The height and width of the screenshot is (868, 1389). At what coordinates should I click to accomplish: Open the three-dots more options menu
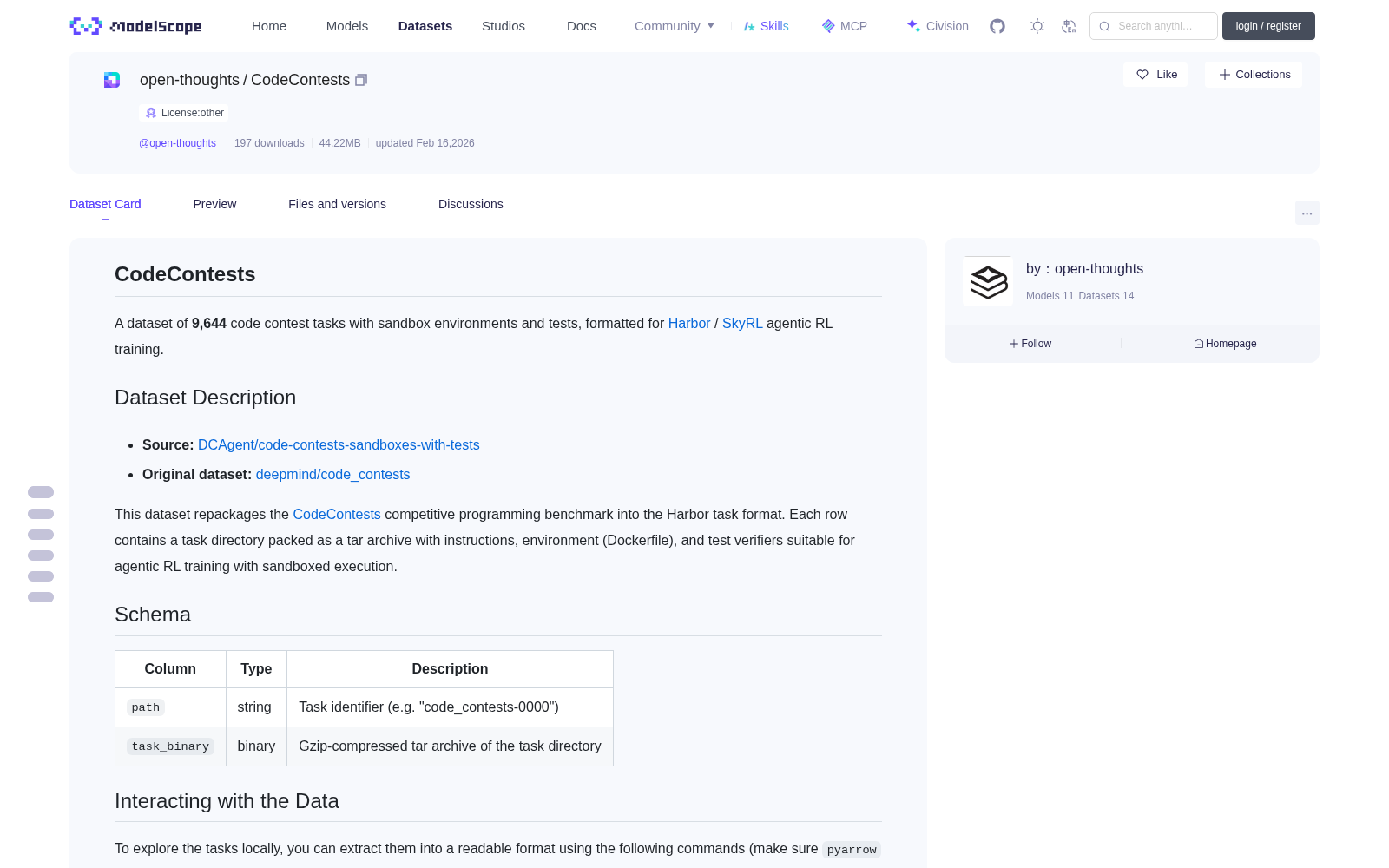[x=1307, y=213]
